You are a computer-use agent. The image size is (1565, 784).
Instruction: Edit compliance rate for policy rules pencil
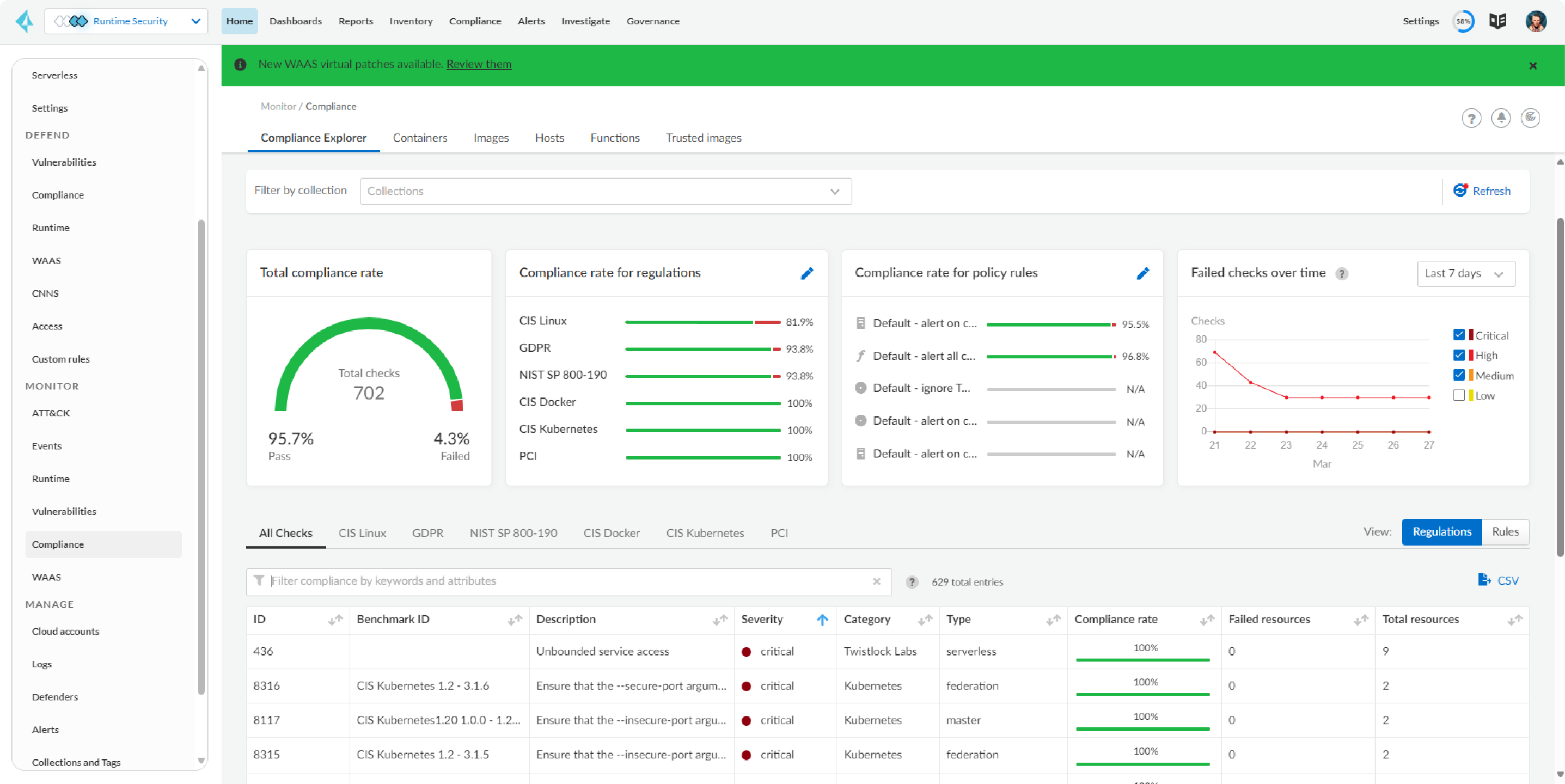click(1143, 273)
